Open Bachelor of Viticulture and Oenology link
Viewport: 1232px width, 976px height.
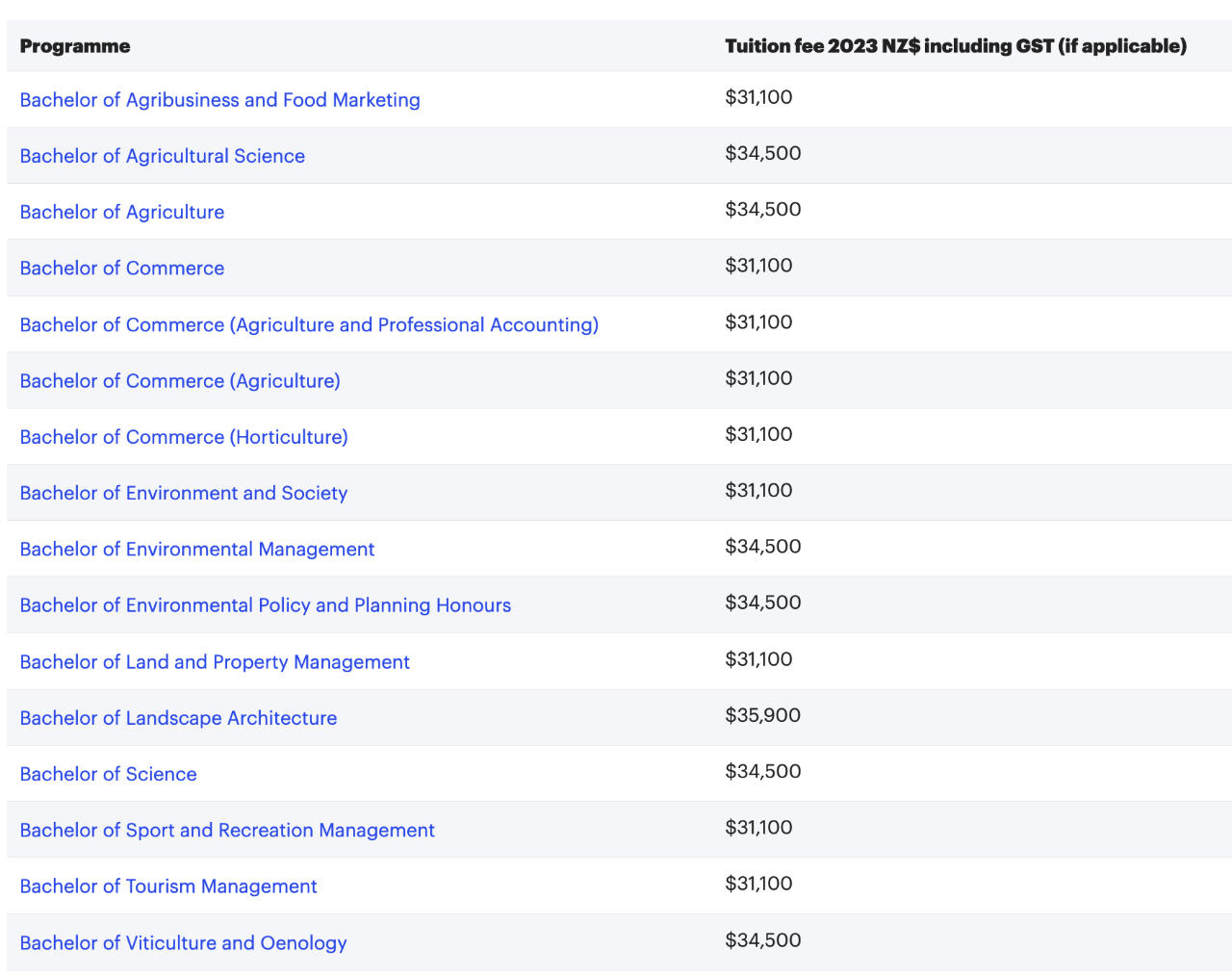(x=183, y=942)
